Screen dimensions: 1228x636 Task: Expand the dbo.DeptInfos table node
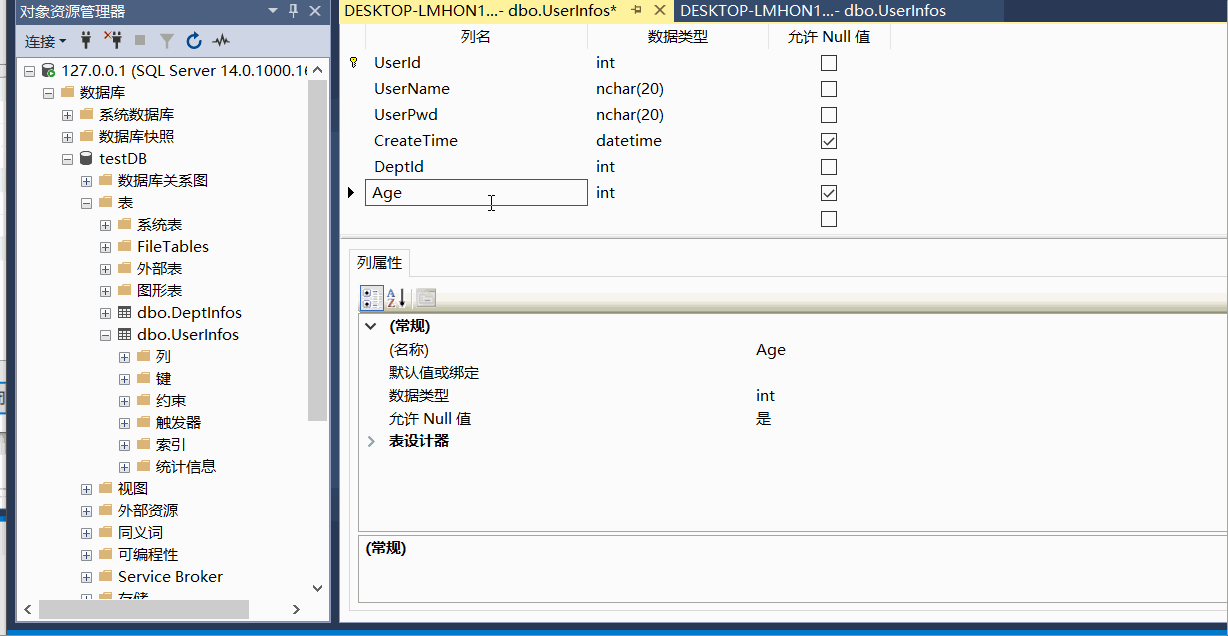[105, 313]
